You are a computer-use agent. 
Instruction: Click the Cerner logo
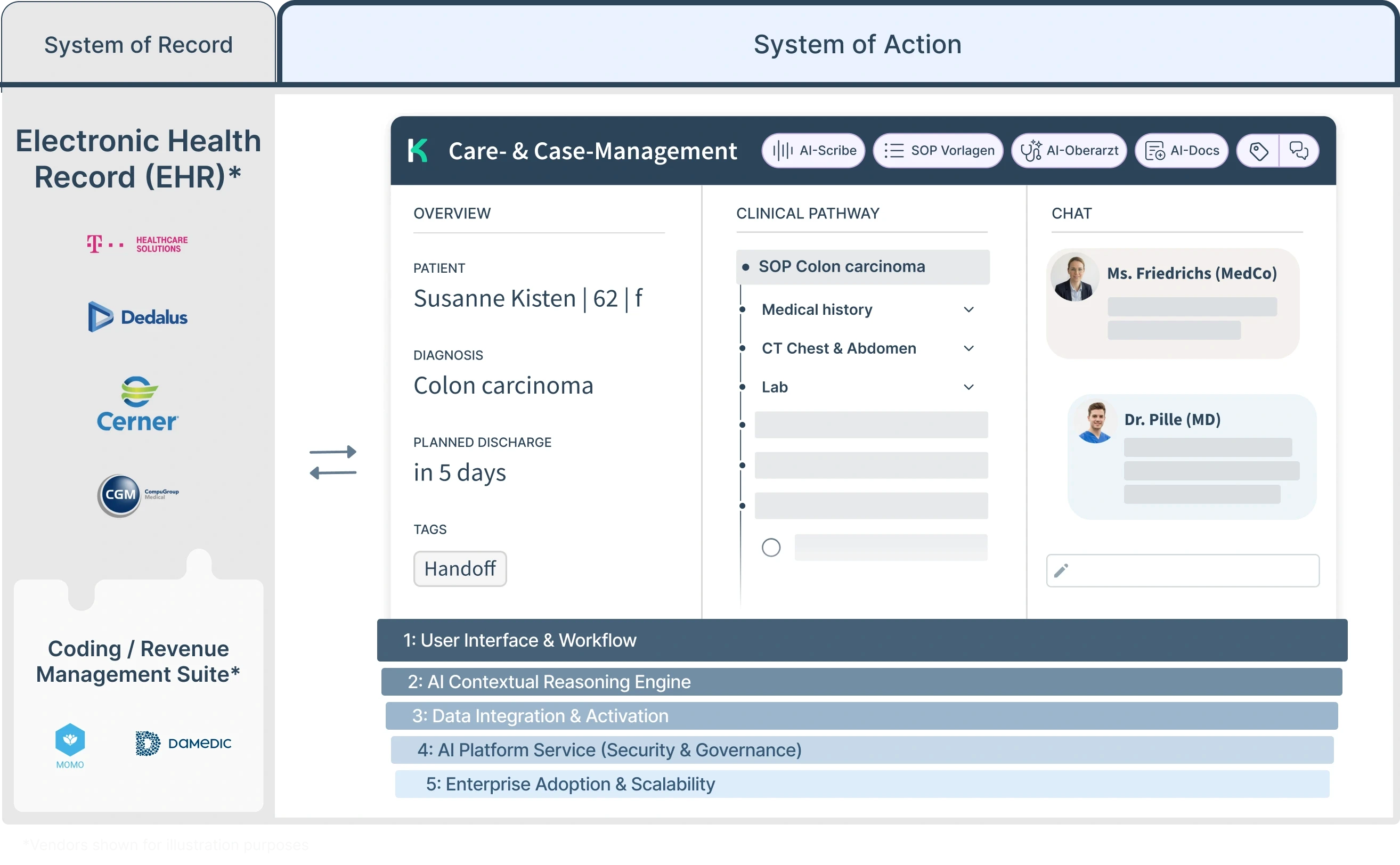point(138,404)
